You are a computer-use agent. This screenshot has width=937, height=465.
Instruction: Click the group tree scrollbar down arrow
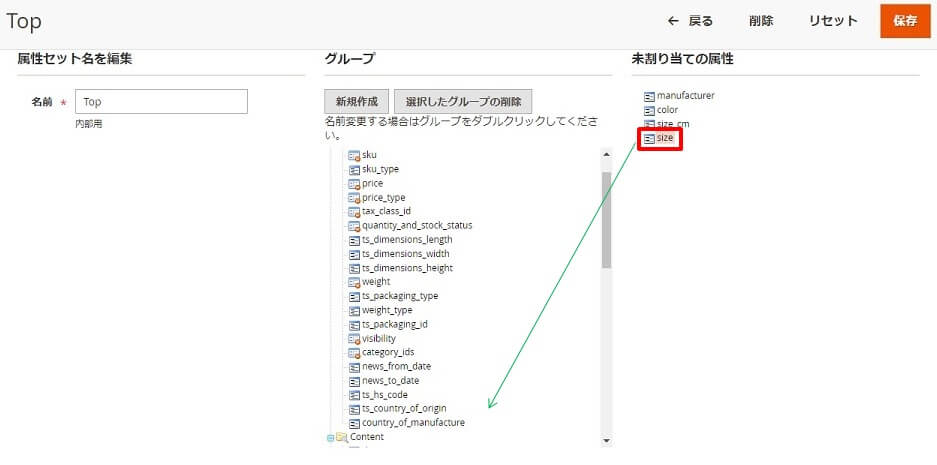(607, 441)
